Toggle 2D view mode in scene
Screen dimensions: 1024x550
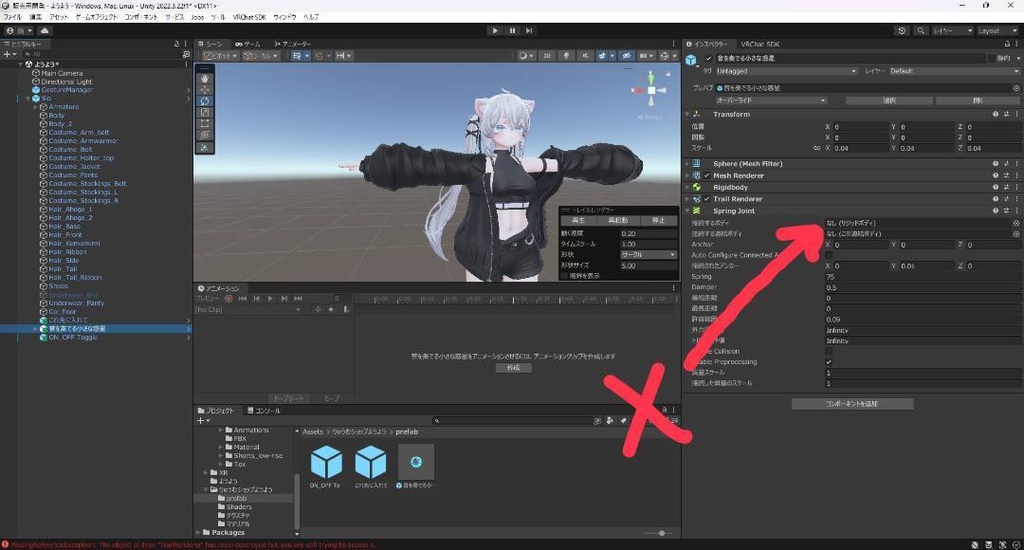547,56
